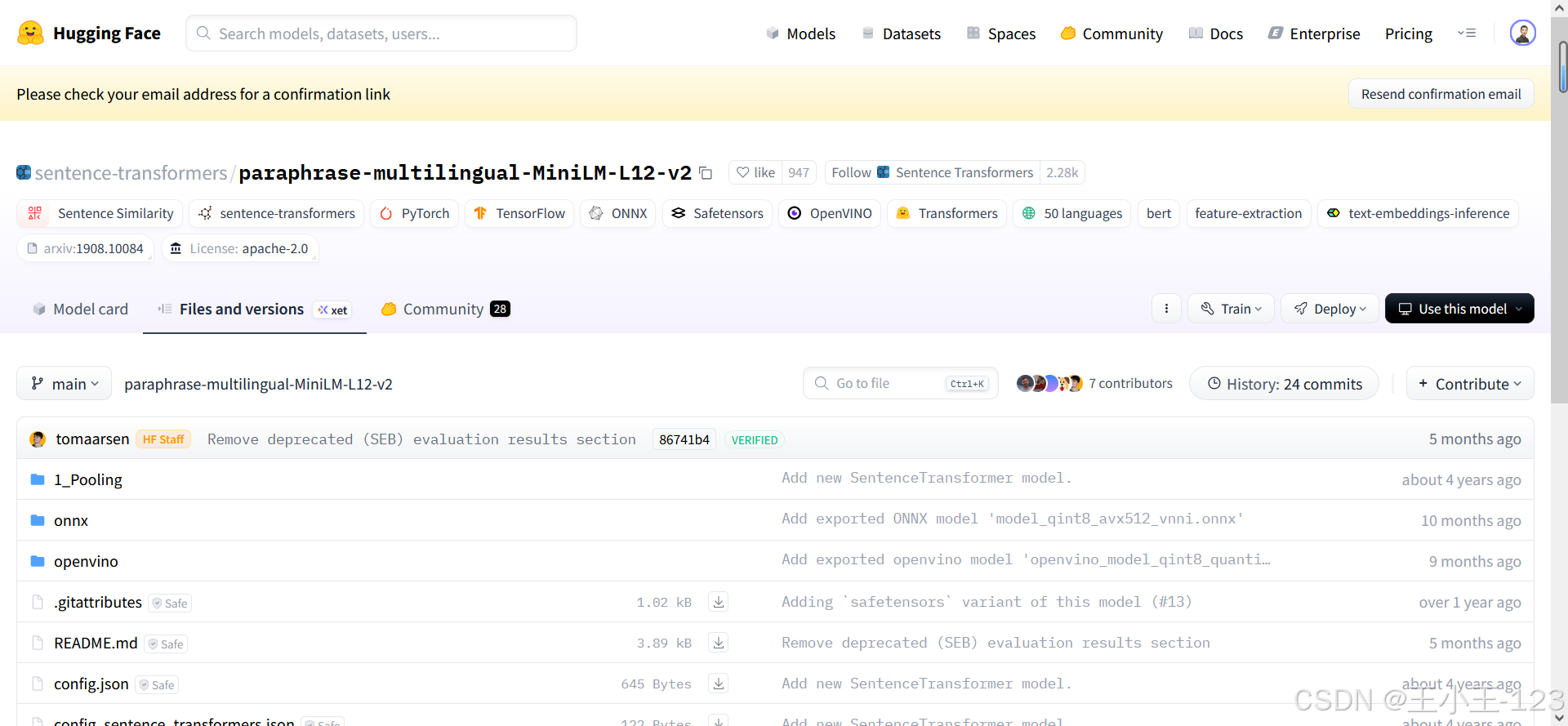Select the 50 languages tag
Viewport: 1568px width, 726px height.
click(x=1072, y=213)
